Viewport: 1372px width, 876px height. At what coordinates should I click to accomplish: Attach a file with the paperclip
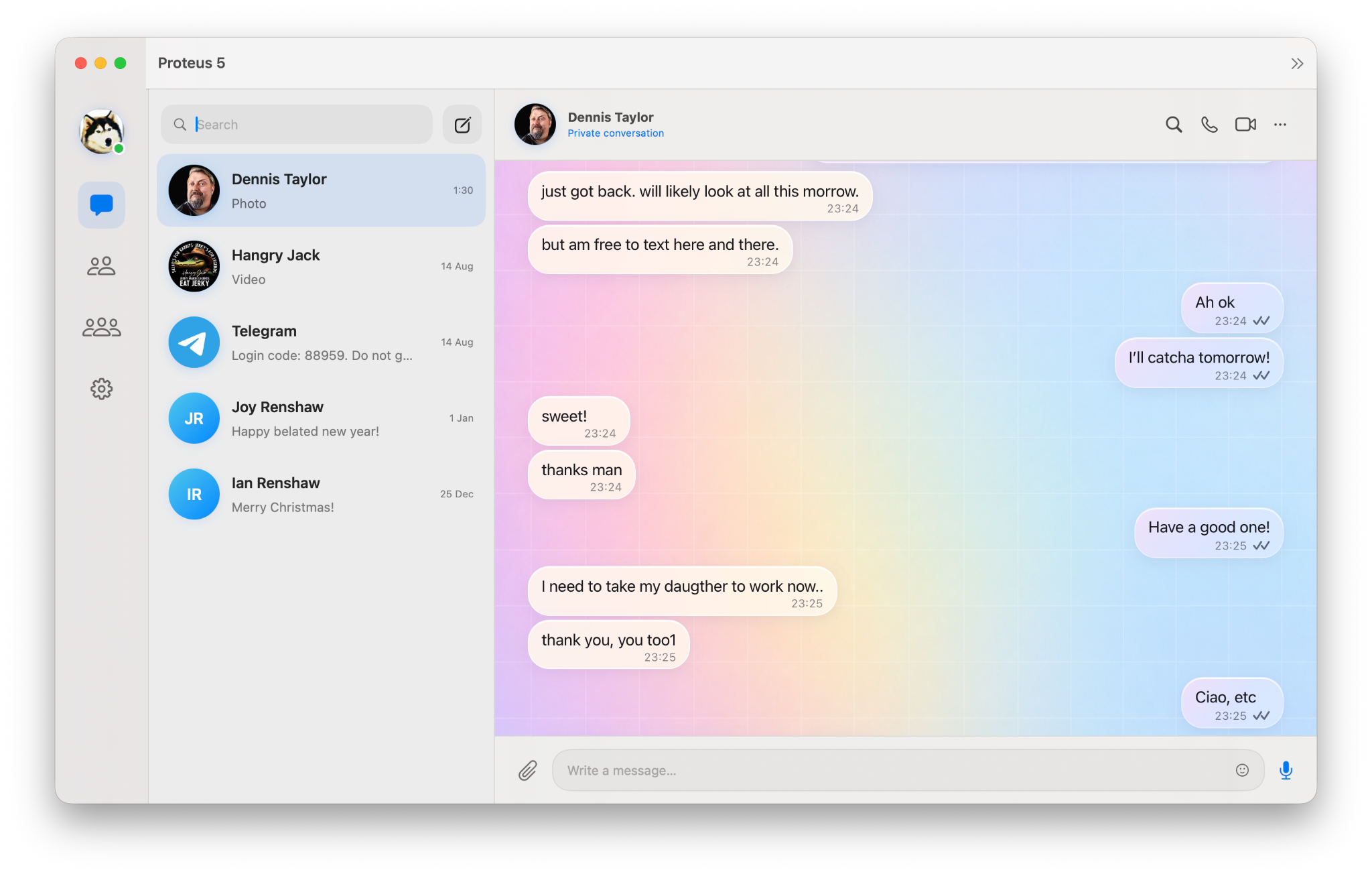528,771
